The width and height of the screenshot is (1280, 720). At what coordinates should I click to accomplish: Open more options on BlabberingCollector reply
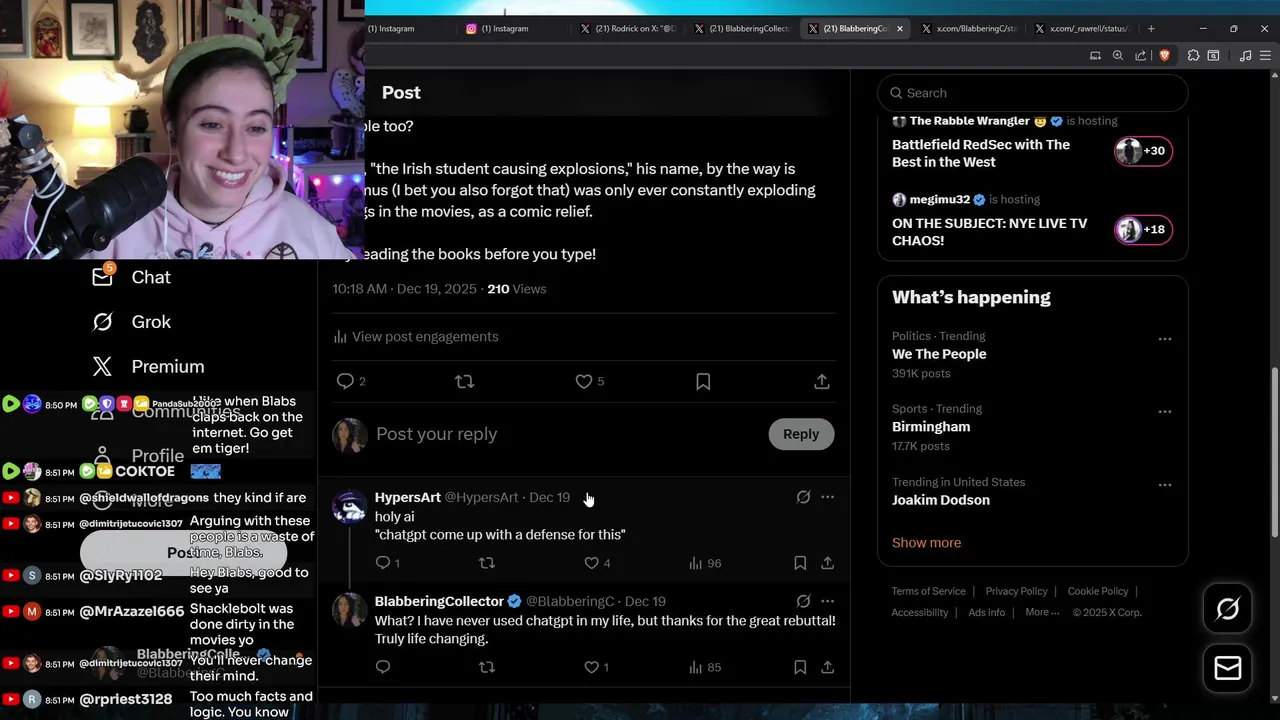[827, 601]
